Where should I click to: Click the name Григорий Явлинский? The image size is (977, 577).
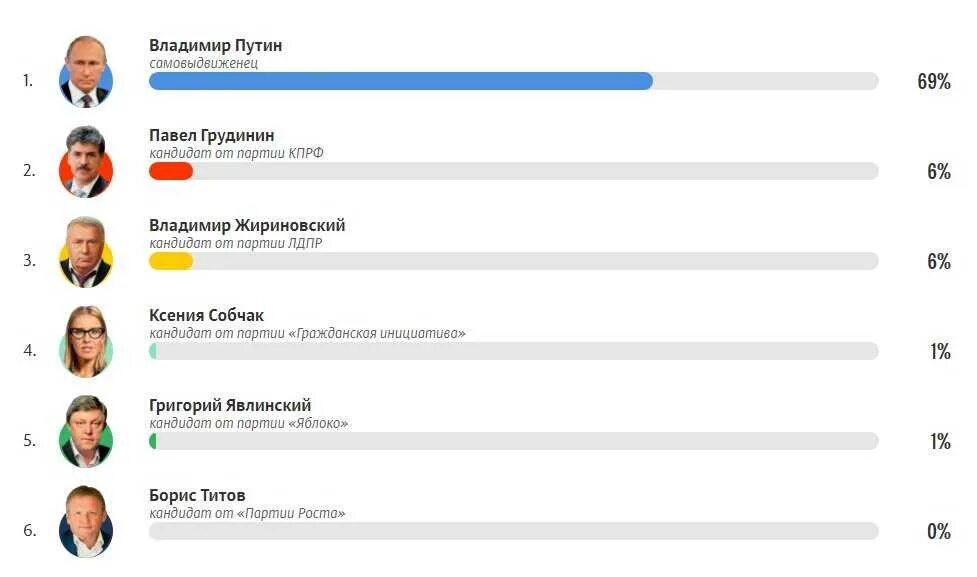tap(230, 405)
